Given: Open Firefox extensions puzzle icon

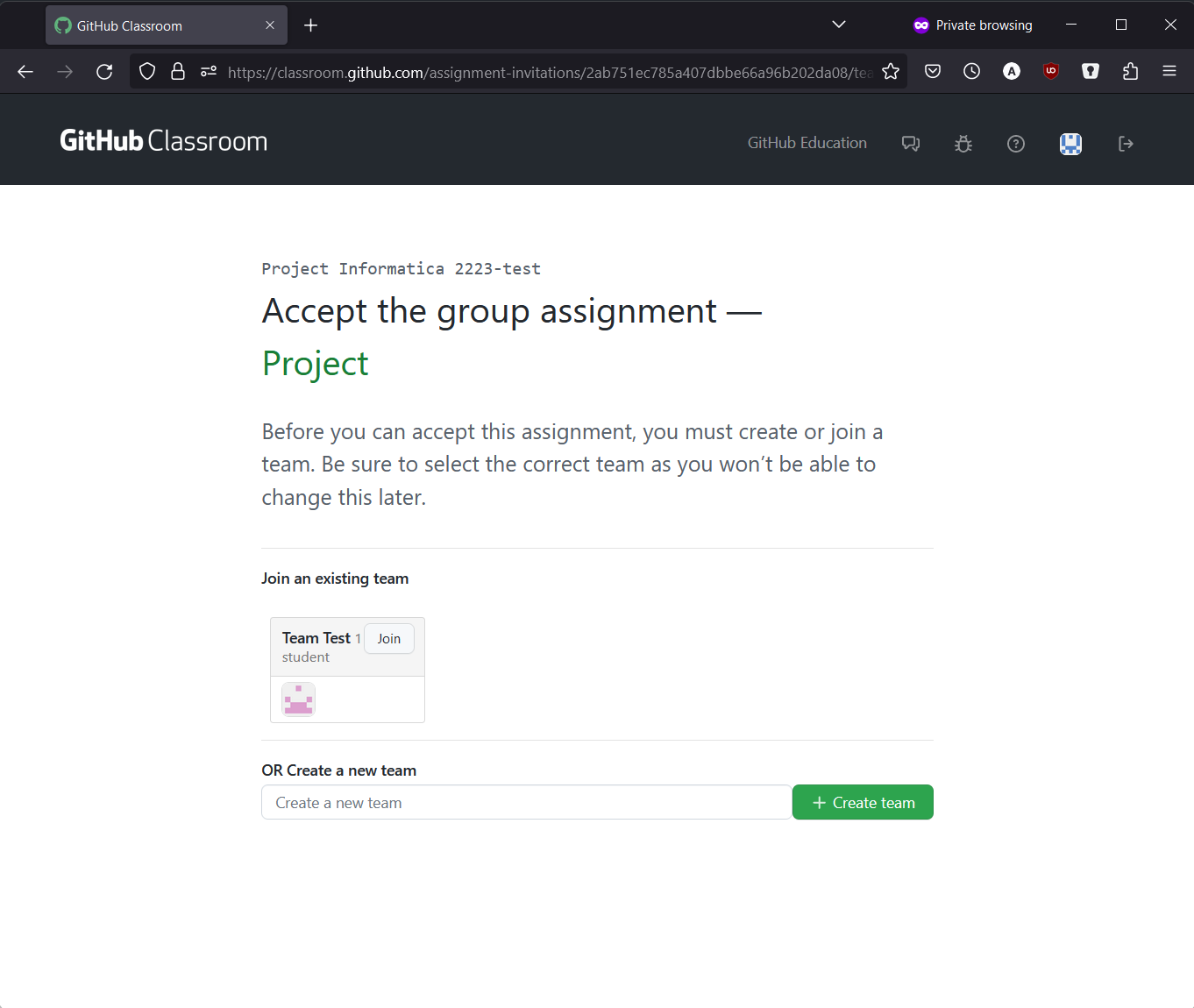Looking at the screenshot, I should pyautogui.click(x=1130, y=72).
